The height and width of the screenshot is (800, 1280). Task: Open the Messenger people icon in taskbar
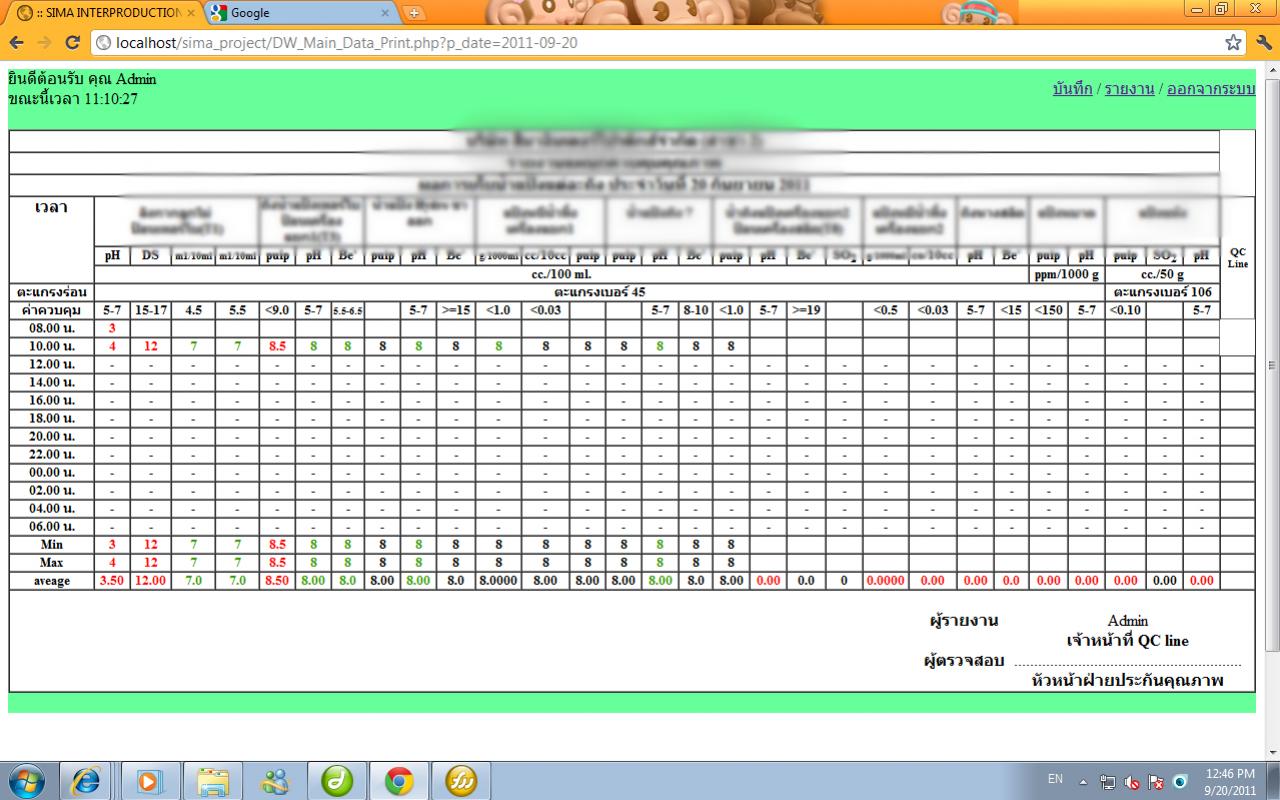275,781
